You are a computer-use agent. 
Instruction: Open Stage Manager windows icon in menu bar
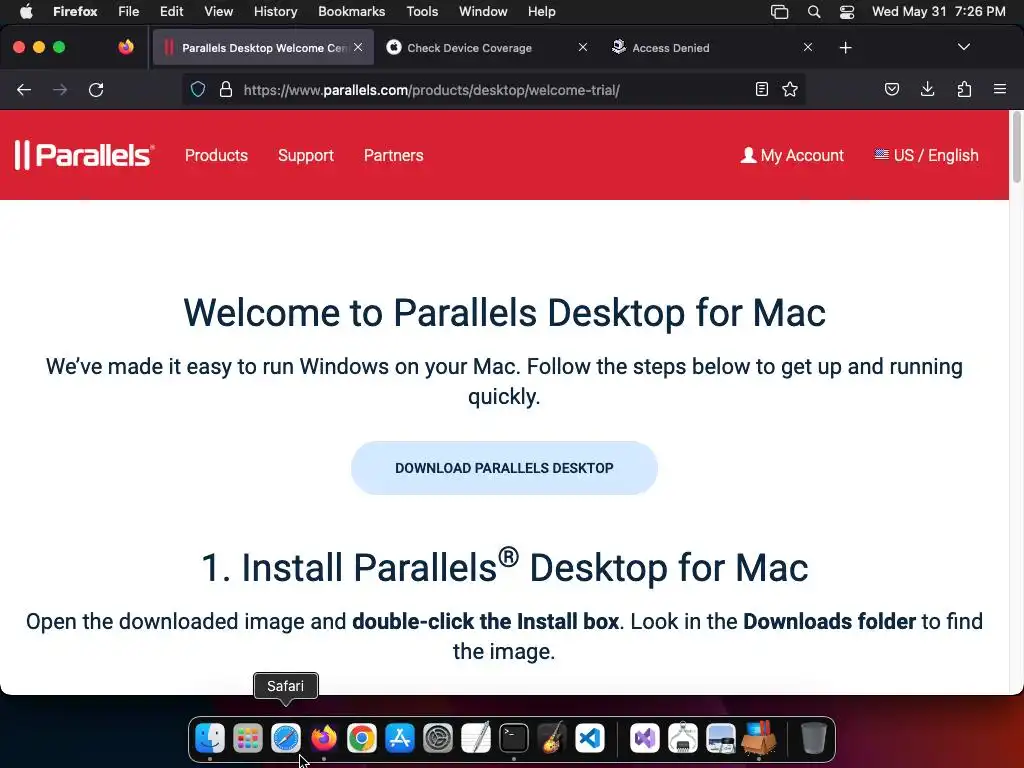pos(779,12)
